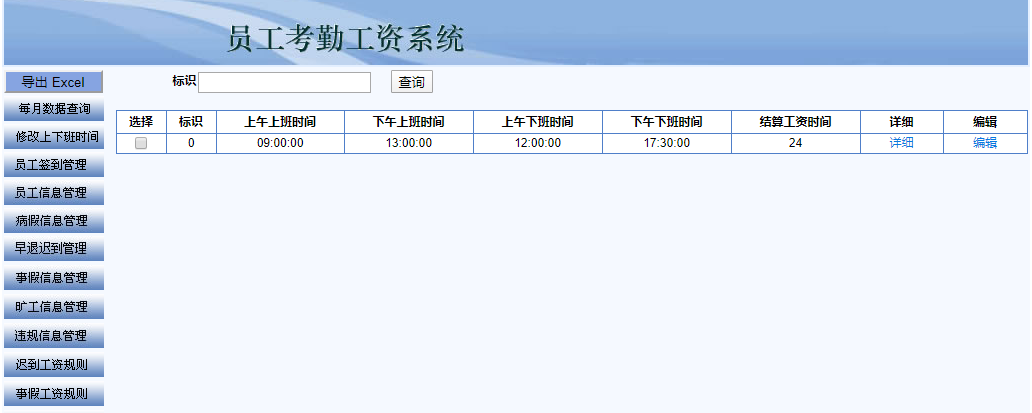Navigate to 早退迟到管理
This screenshot has height=413, width=1032.
53,249
